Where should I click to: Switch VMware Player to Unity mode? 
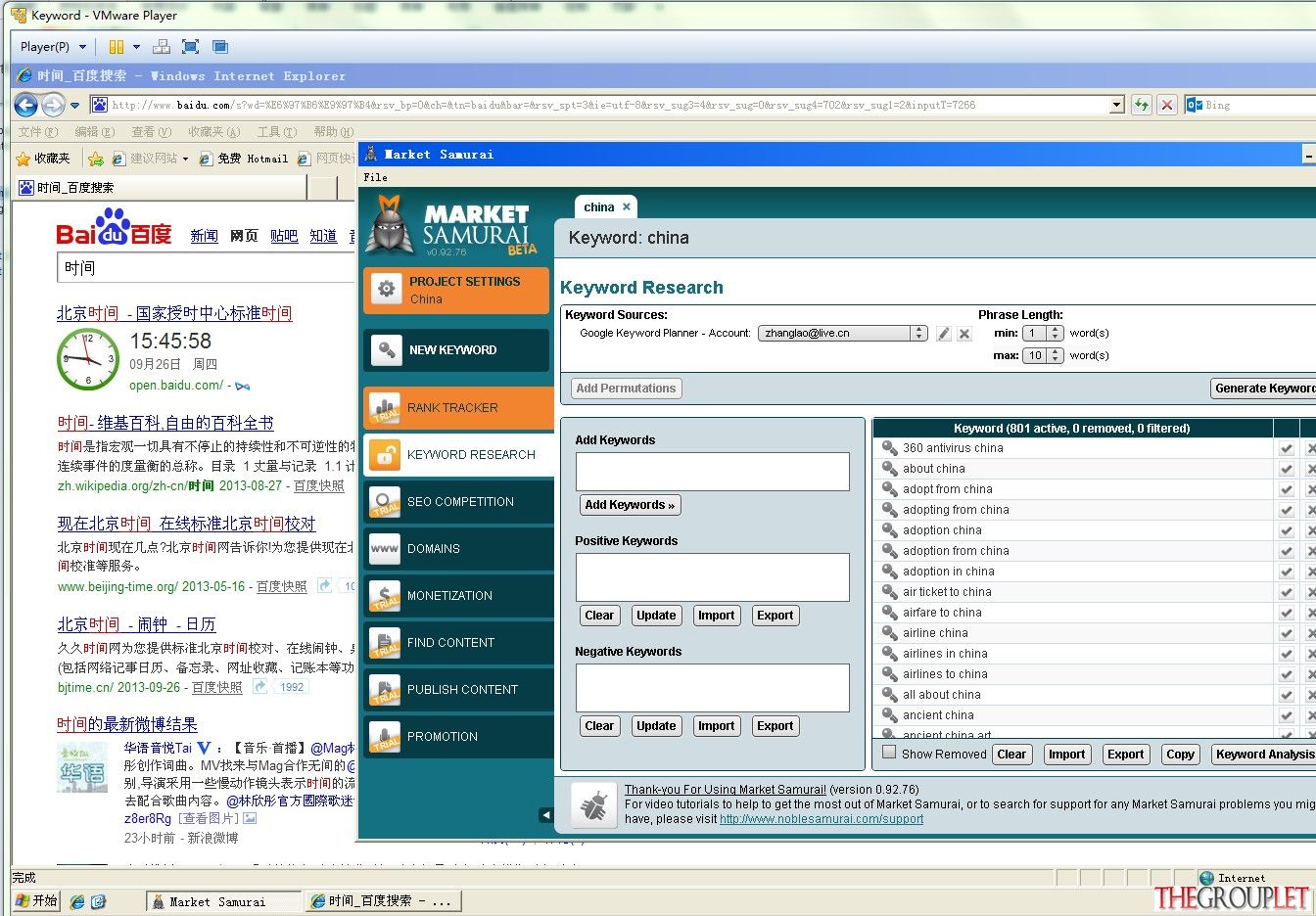click(220, 47)
